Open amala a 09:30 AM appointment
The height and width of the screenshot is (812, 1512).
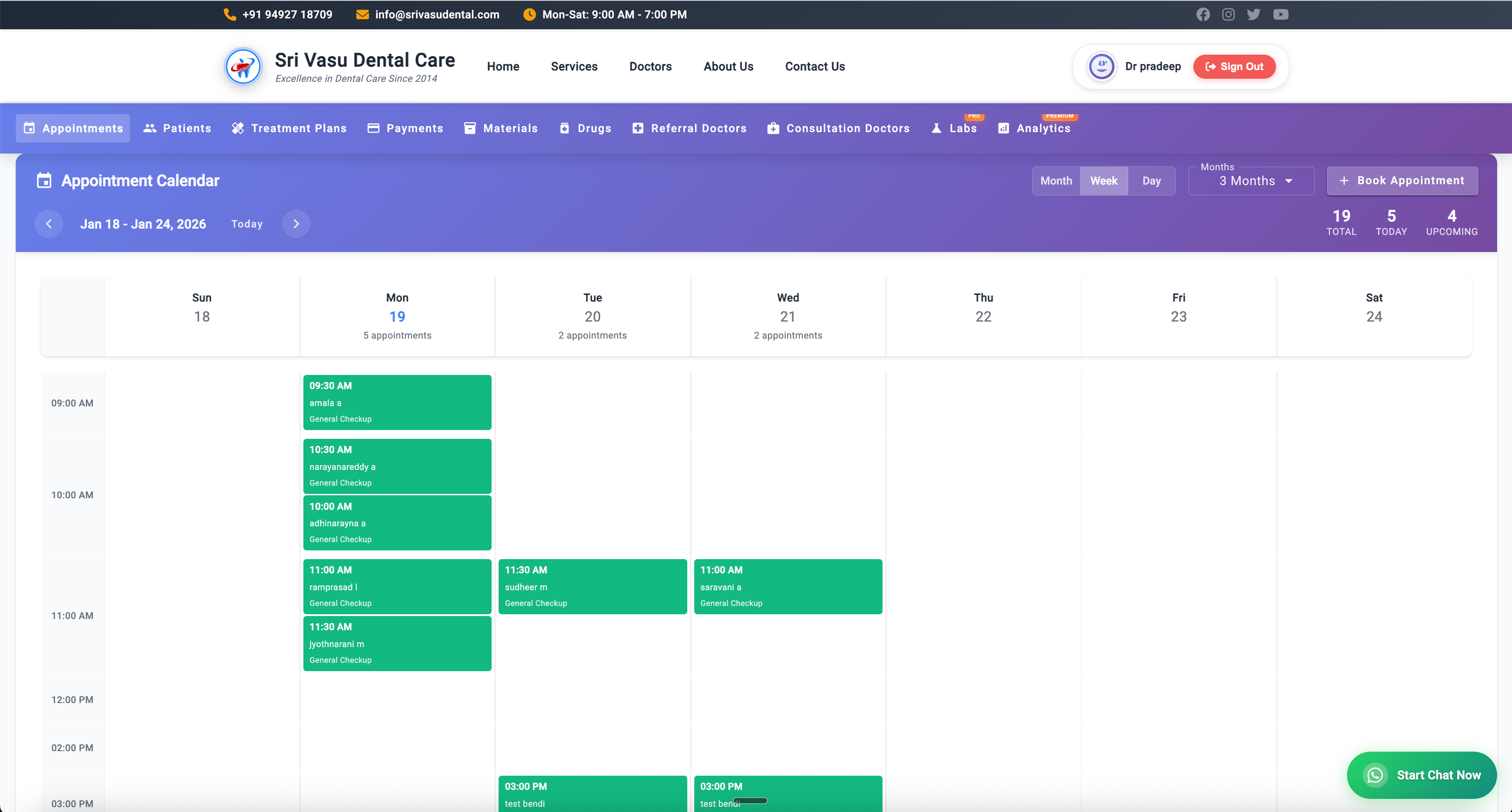[x=397, y=402]
